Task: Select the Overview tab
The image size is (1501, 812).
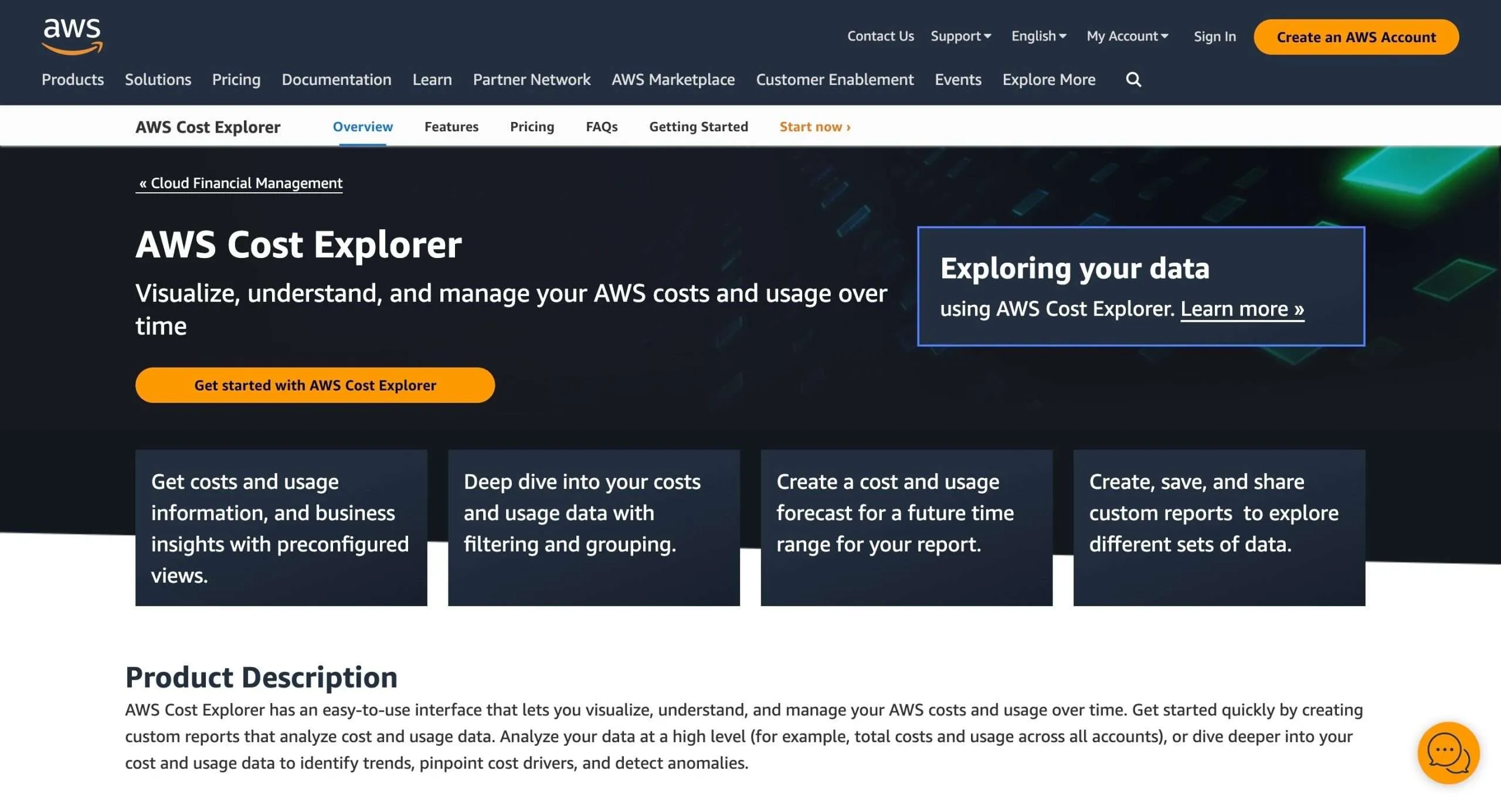Action: point(363,127)
